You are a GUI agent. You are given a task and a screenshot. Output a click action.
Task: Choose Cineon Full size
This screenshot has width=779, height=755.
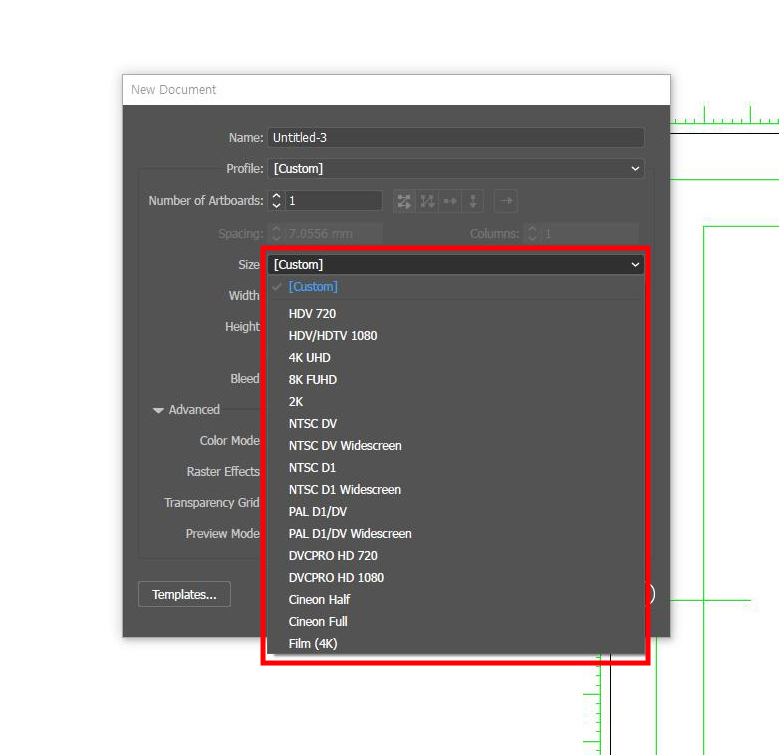pos(456,622)
